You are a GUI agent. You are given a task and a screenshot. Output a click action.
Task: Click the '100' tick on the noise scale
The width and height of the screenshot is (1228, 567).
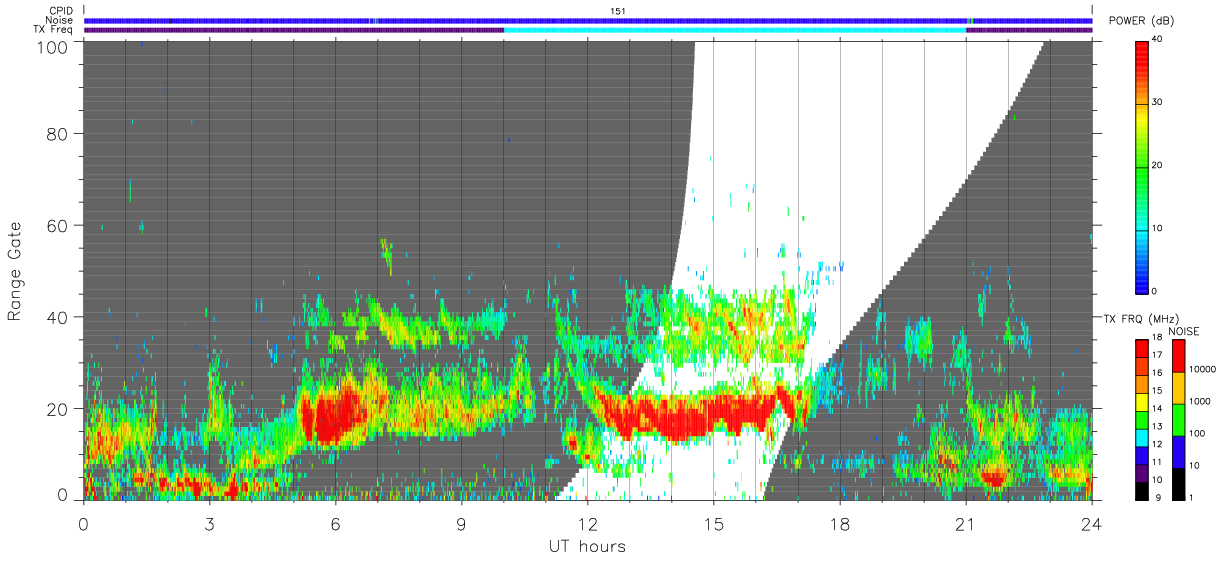(x=1198, y=433)
